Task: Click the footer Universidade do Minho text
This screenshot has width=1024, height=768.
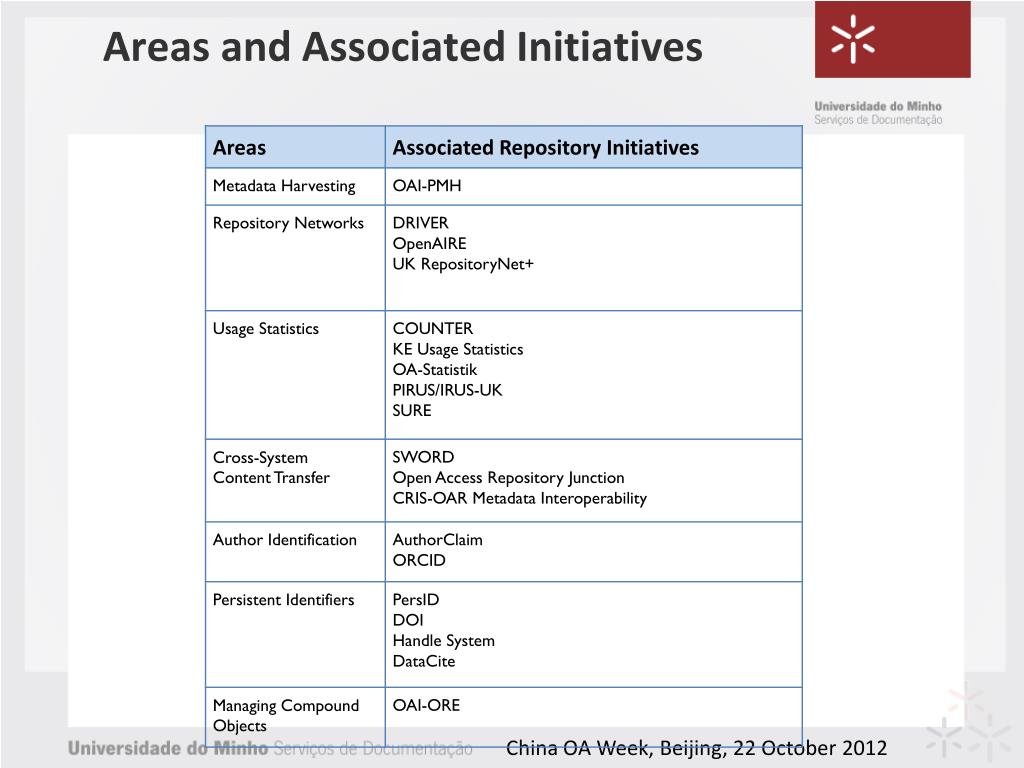Action: pos(168,748)
